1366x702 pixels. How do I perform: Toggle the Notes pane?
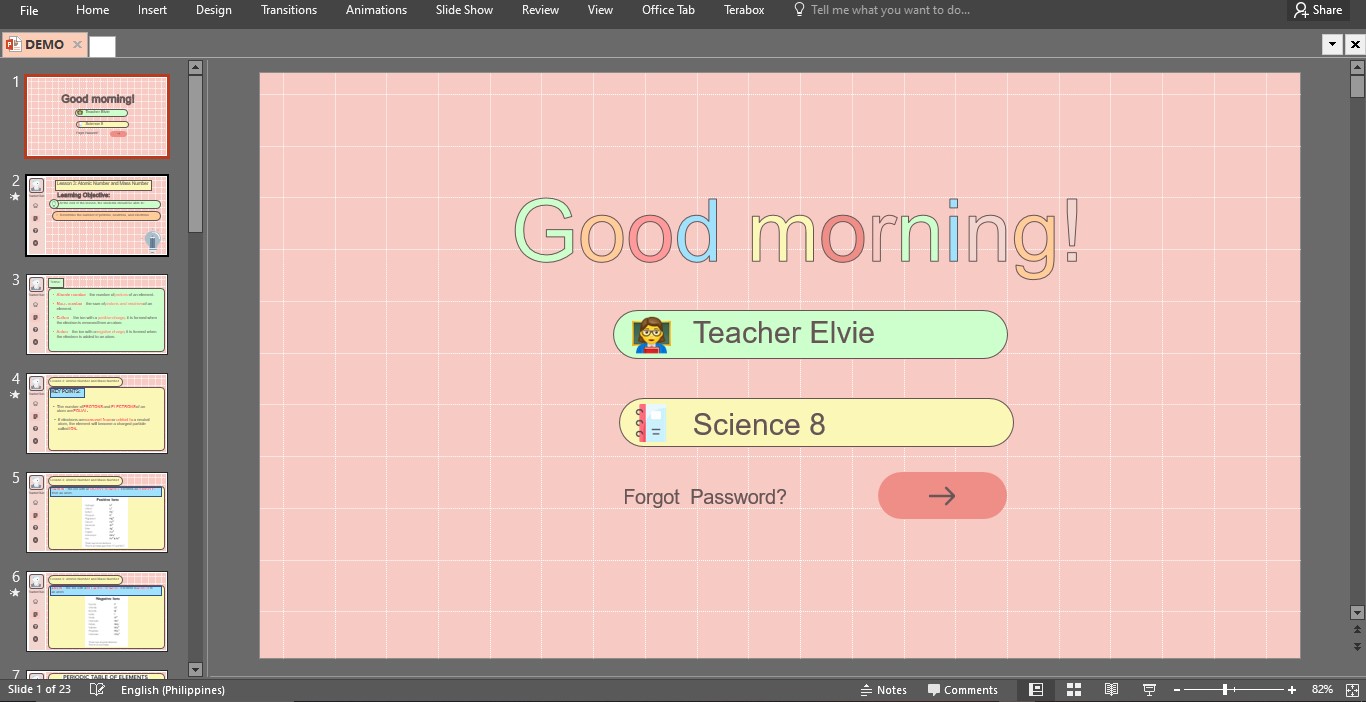(884, 690)
